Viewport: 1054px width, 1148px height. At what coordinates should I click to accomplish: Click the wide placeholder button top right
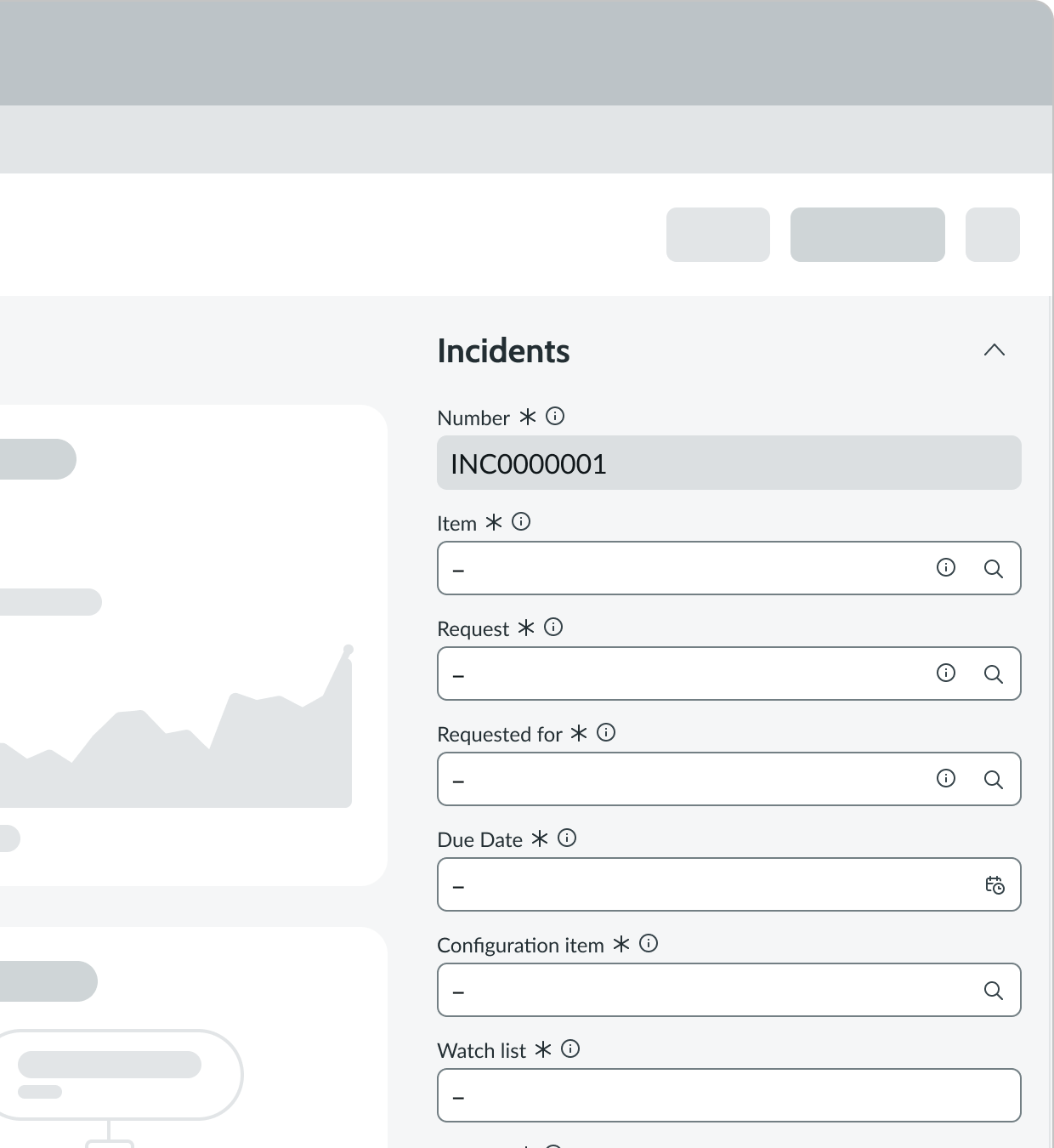pos(867,235)
